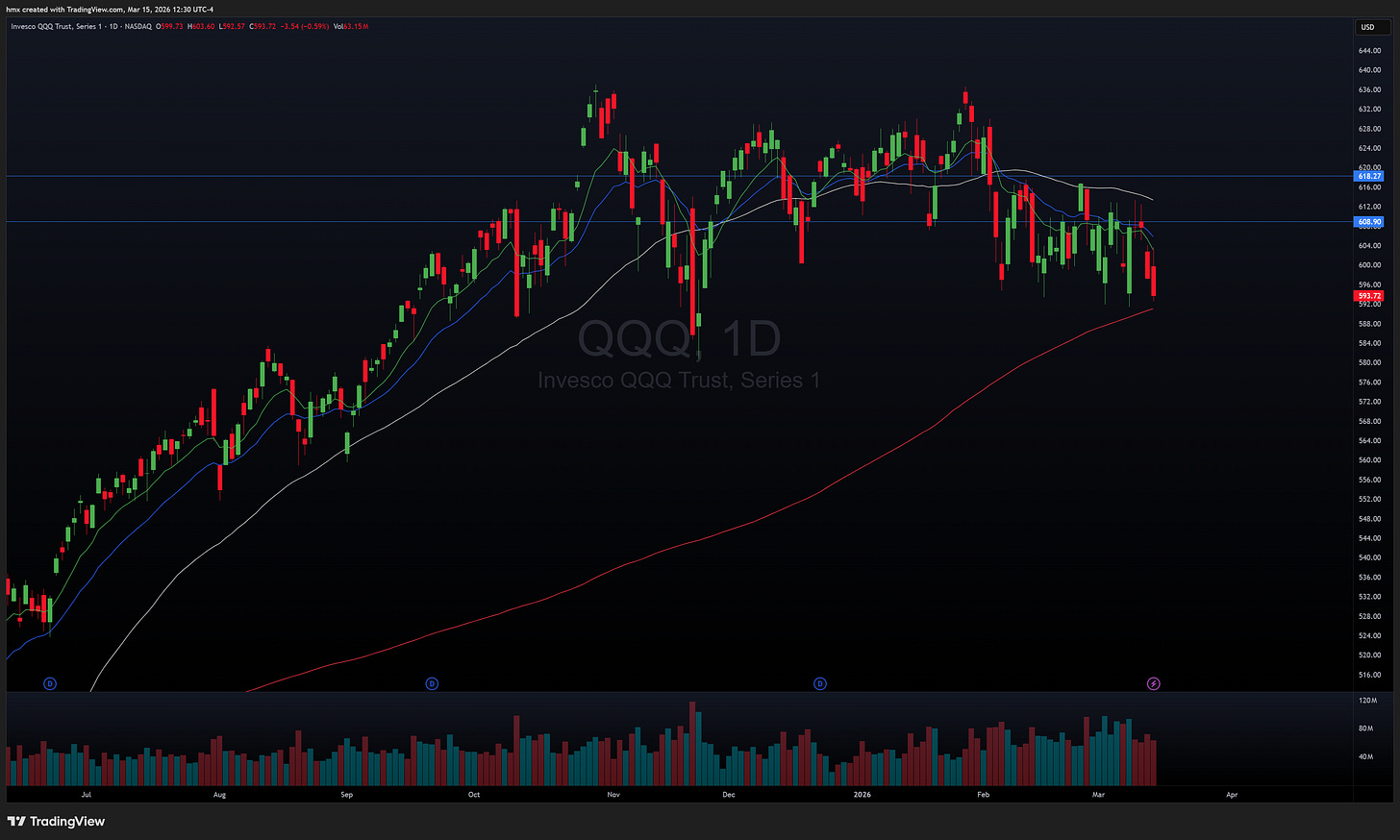Click the low value L592.57
Image resolution: width=1400 pixels, height=840 pixels.
tap(232, 26)
